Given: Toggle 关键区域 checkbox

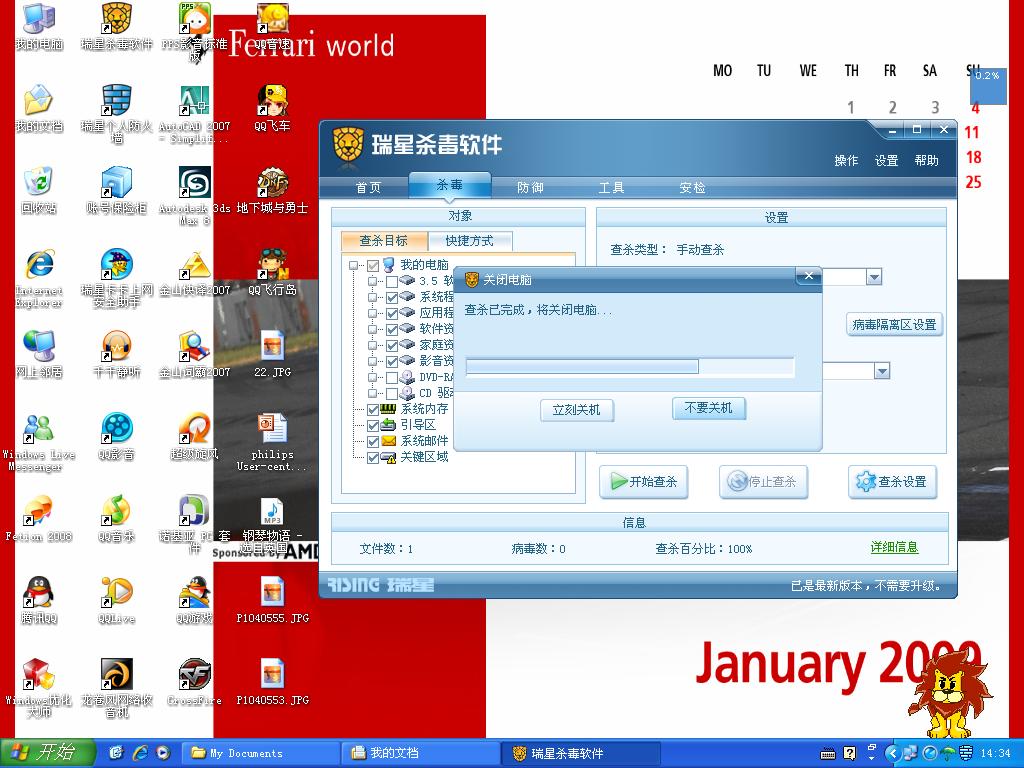Looking at the screenshot, I should pos(373,457).
